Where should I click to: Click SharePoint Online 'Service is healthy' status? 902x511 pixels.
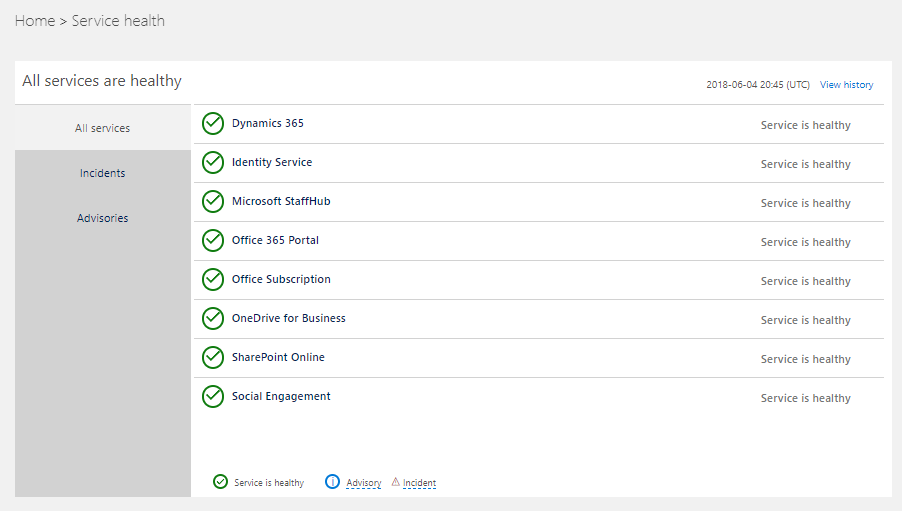pyautogui.click(x=805, y=359)
